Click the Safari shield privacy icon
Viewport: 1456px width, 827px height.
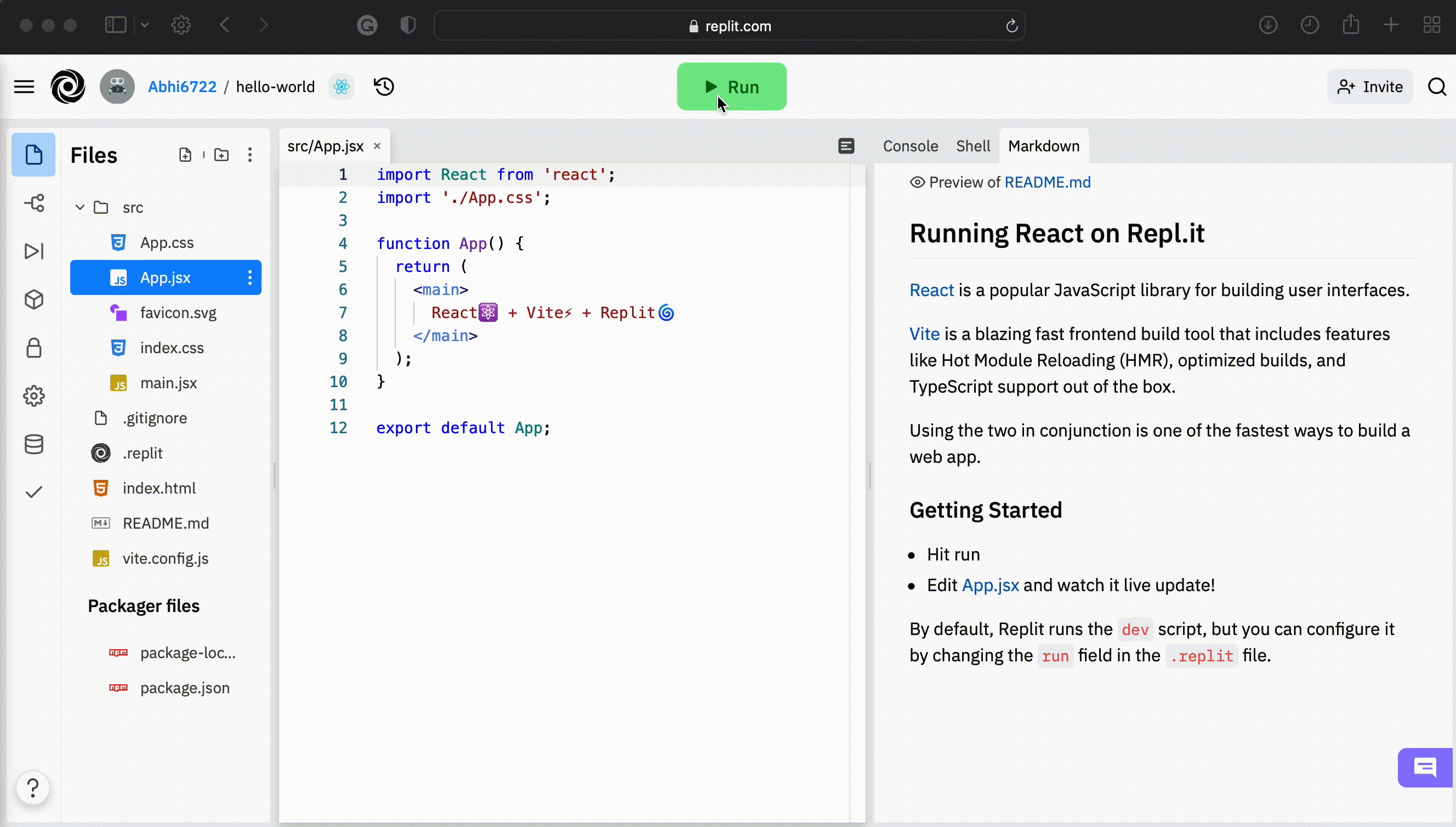click(408, 25)
